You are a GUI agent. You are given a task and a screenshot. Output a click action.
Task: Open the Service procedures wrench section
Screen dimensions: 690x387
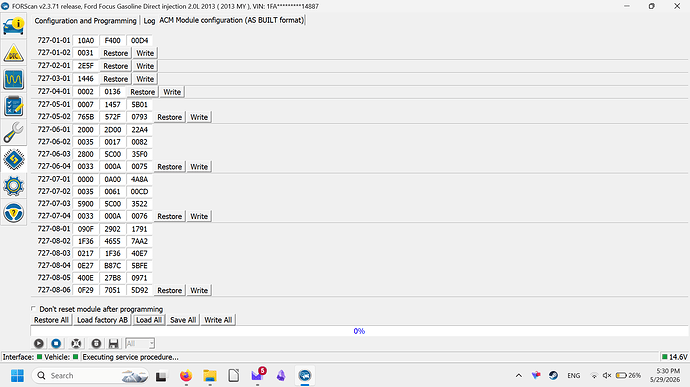click(14, 133)
